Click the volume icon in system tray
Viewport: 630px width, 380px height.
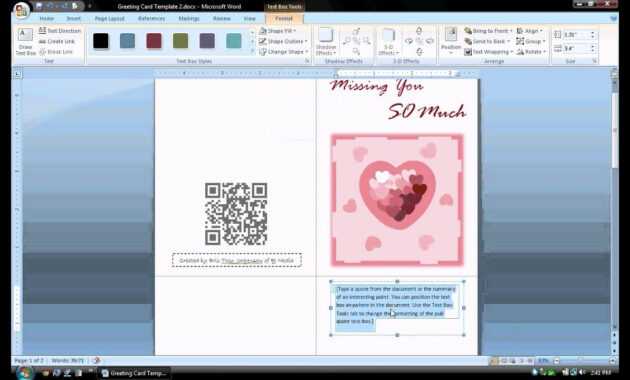point(582,373)
